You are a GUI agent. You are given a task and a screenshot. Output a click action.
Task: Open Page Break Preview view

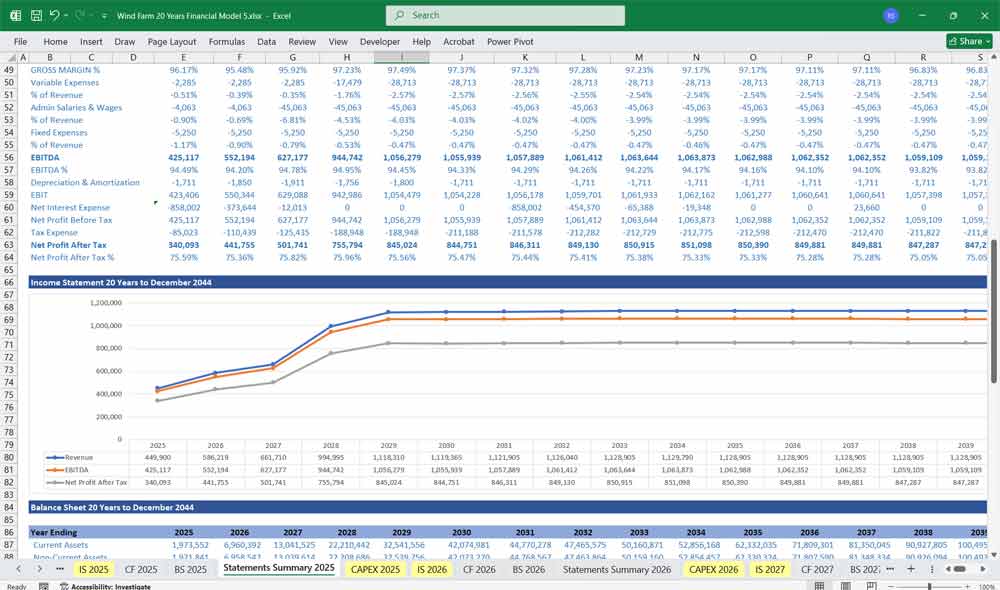coord(872,585)
